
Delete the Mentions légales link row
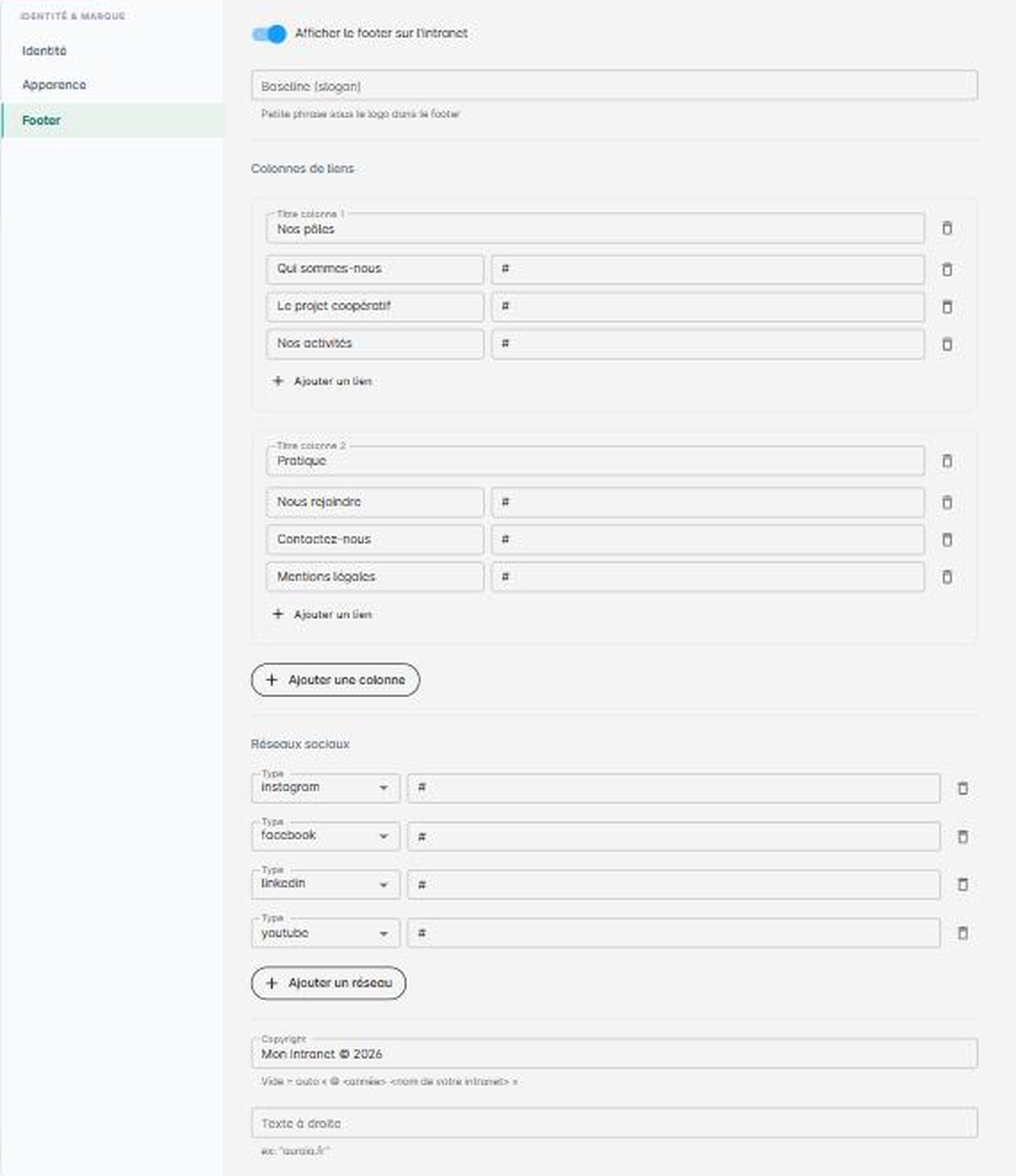946,577
